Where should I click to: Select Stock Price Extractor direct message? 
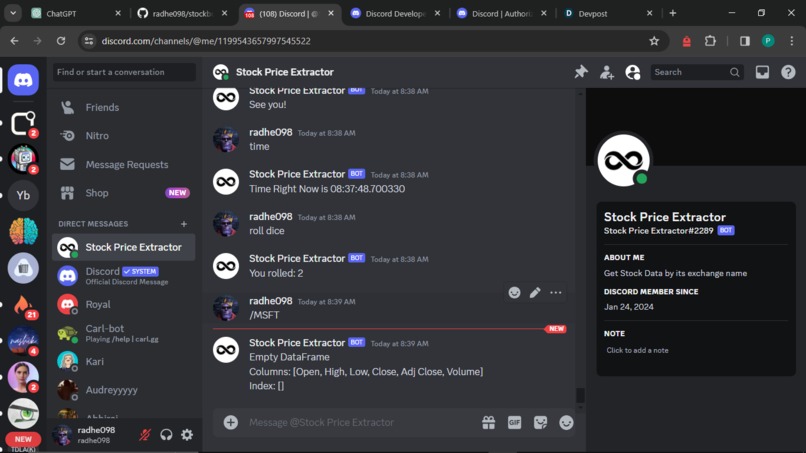(123, 247)
